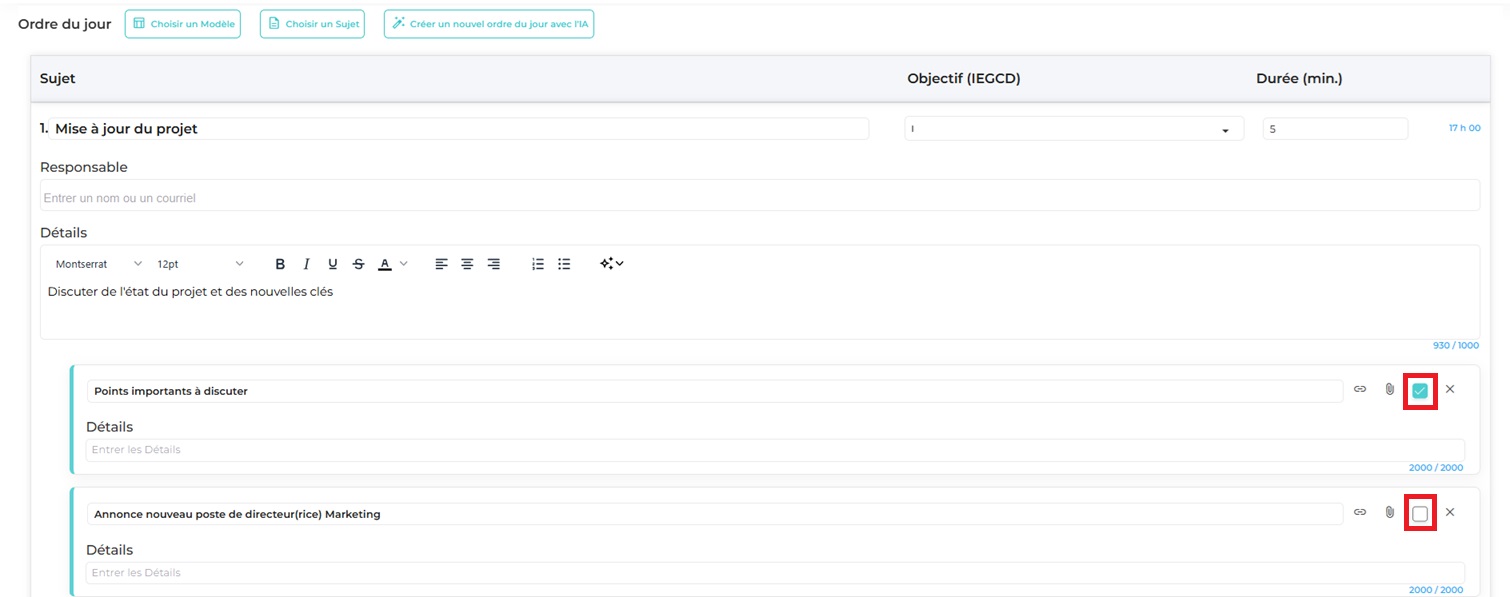This screenshot has height=597, width=1510.
Task: Click the Responsable name or email field
Action: 759,197
